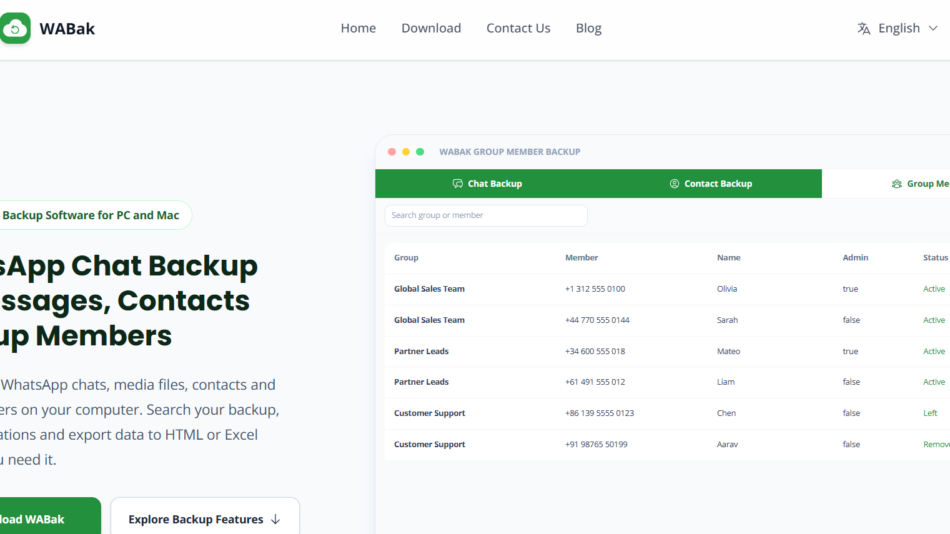Click Global Sales Team in Olivia's row
Viewport: 950px width, 534px height.
click(429, 289)
